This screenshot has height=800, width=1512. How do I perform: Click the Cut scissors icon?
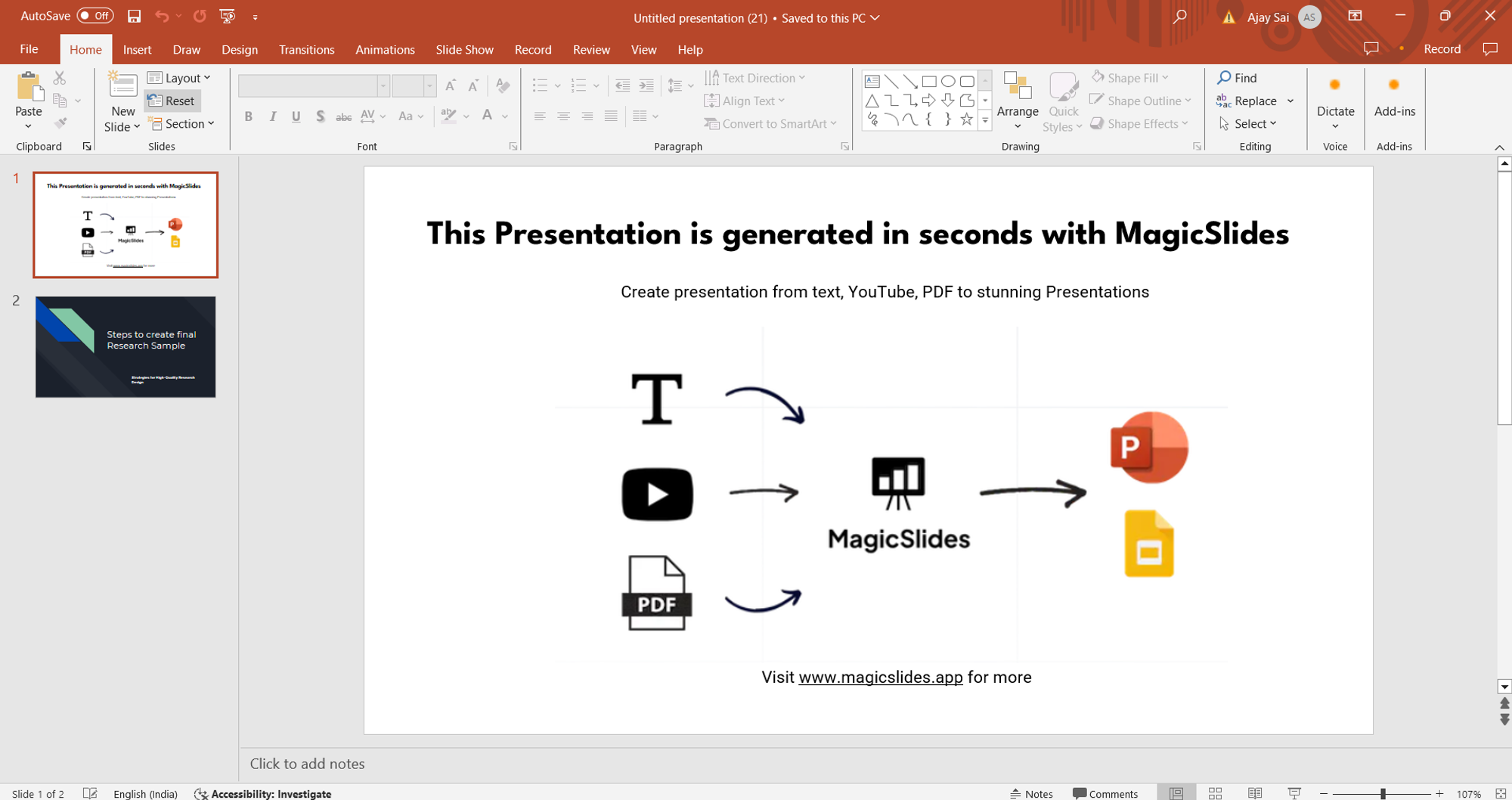click(60, 77)
